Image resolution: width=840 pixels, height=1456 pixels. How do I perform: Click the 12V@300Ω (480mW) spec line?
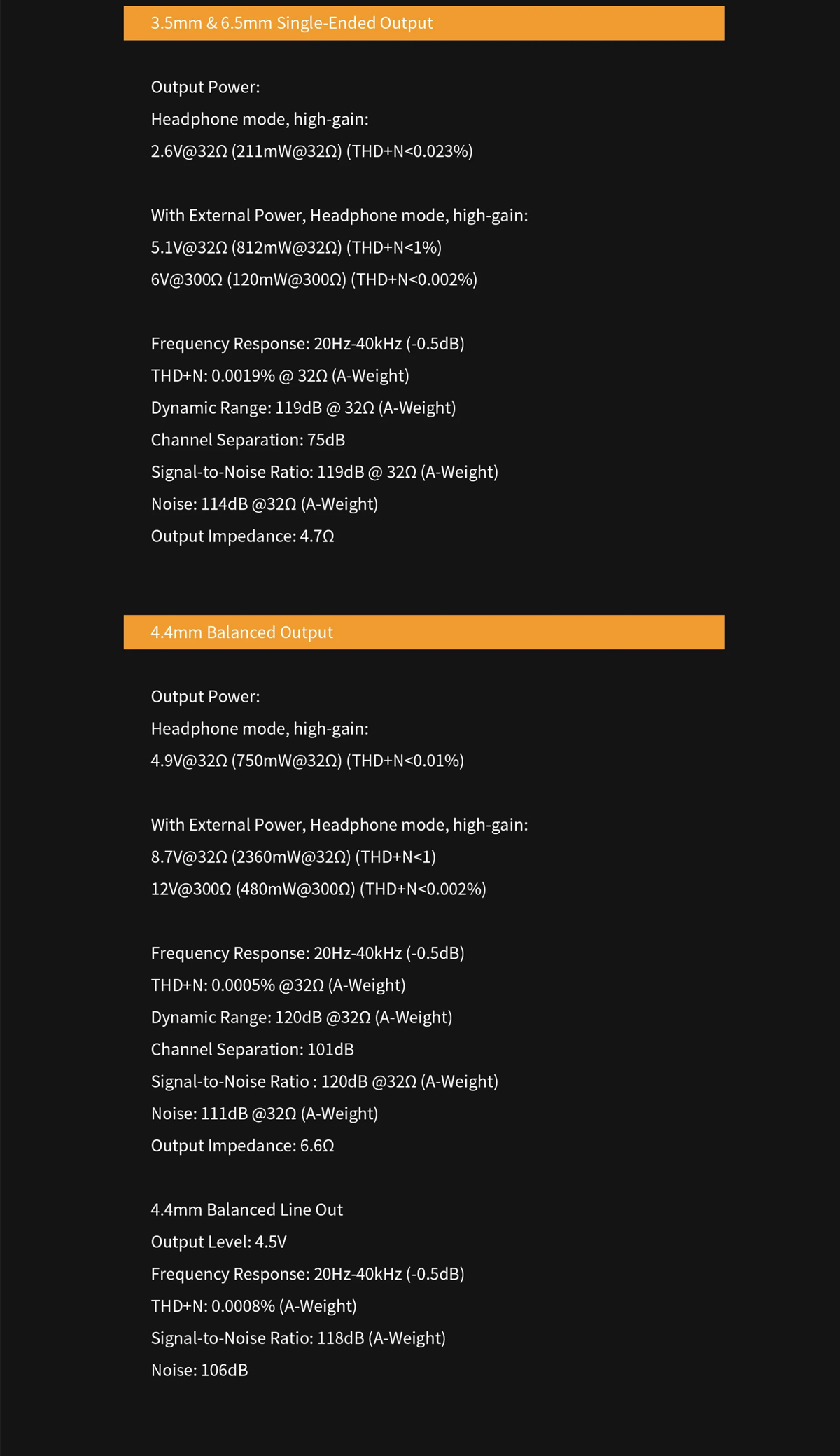click(318, 889)
